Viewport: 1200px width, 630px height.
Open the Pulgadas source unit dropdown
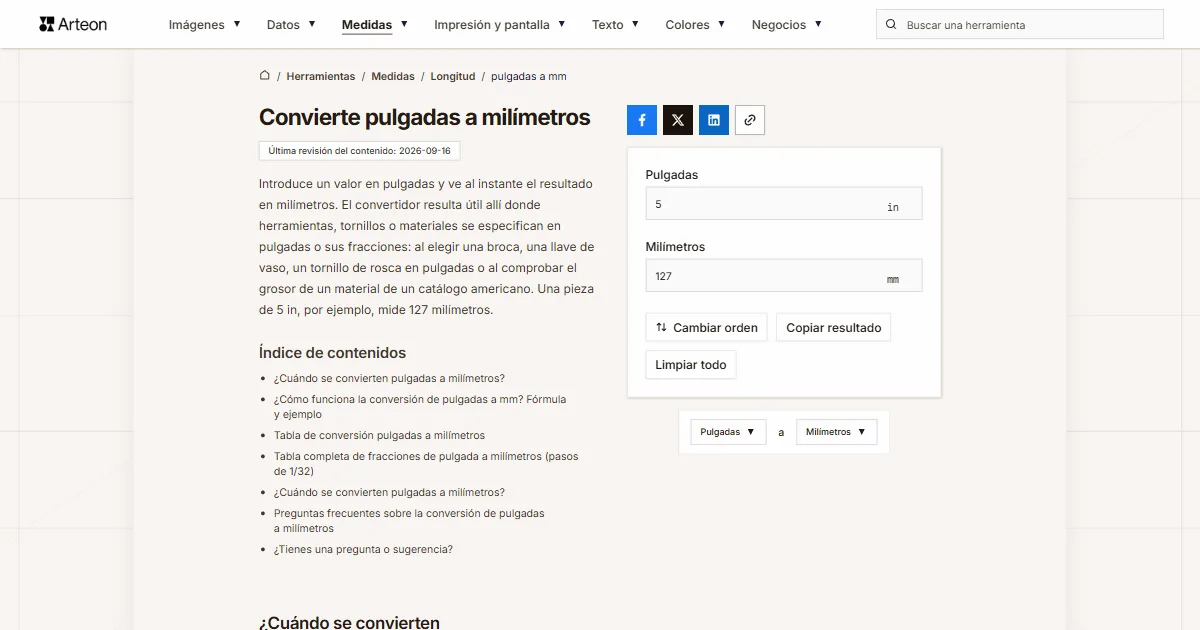(x=728, y=432)
